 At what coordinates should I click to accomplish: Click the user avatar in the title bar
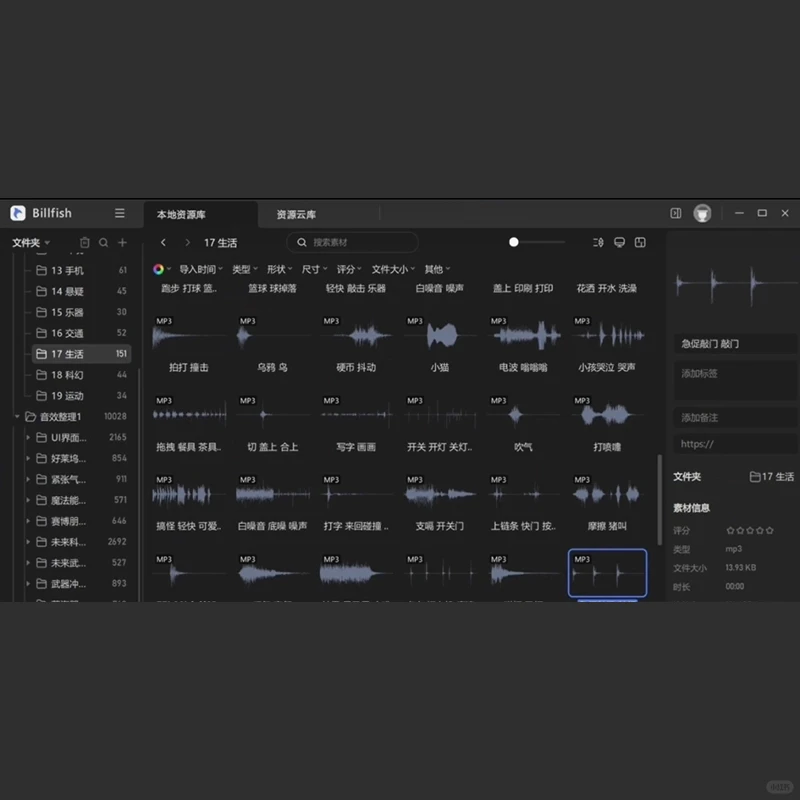coord(702,213)
